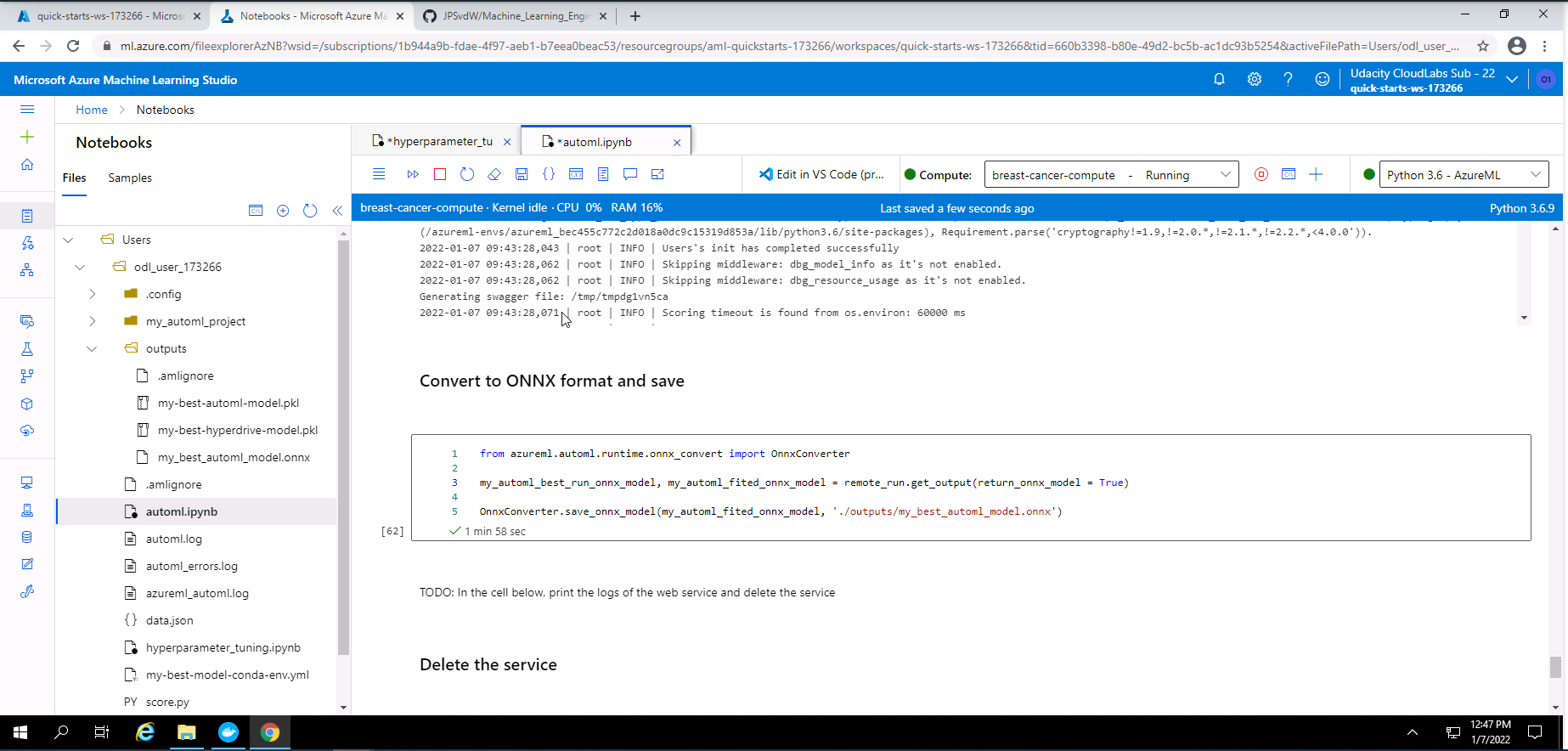Screen dimensions: 1568x751
Task: Open Datastores cylinder icon in the sidebar
Action: click(27, 537)
